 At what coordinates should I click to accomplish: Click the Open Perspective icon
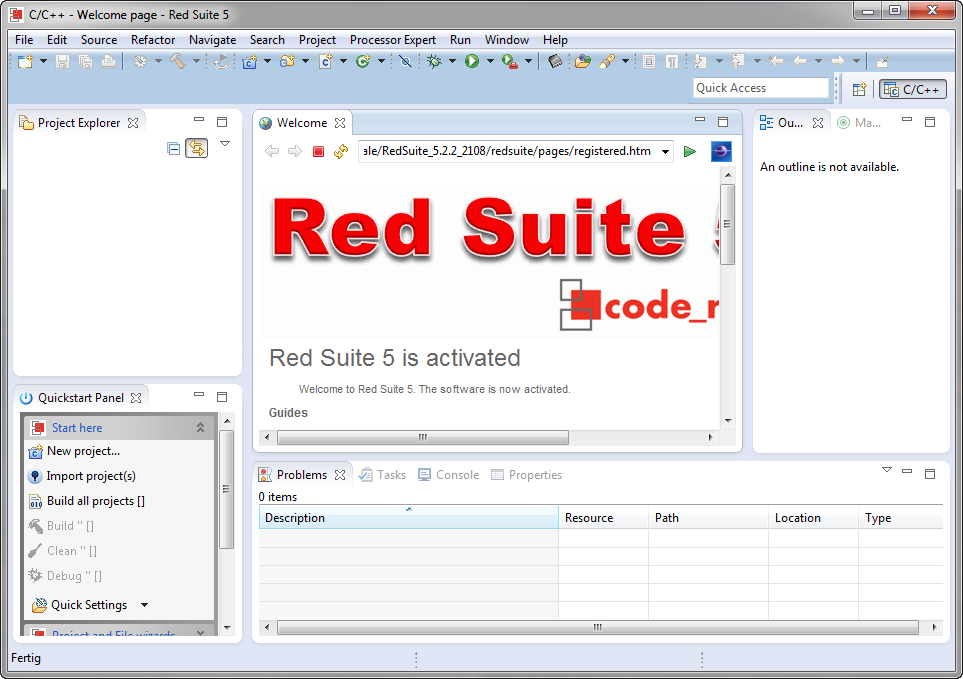click(859, 89)
